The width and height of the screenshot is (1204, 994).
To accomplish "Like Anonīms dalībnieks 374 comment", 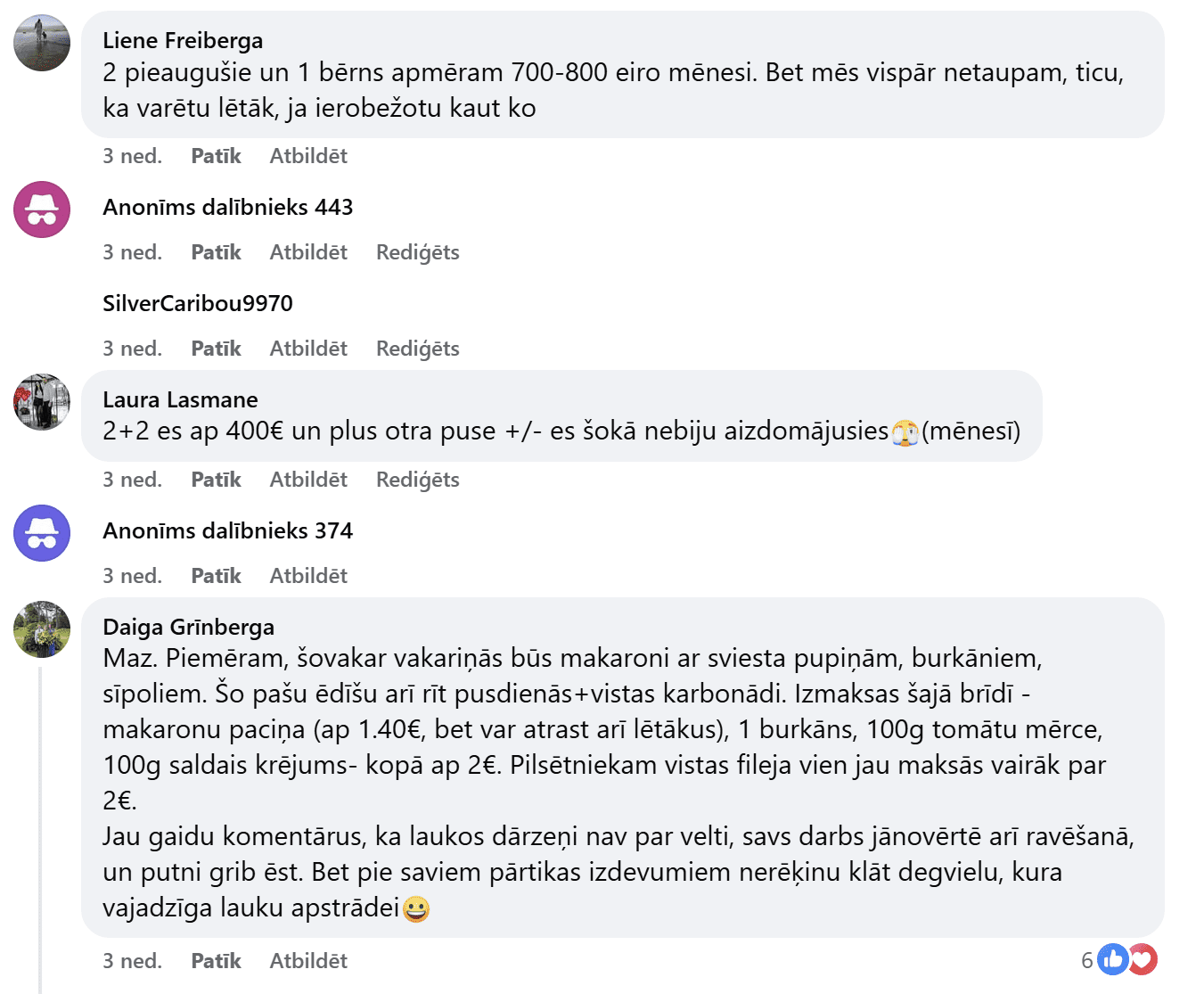I will pos(216,576).
